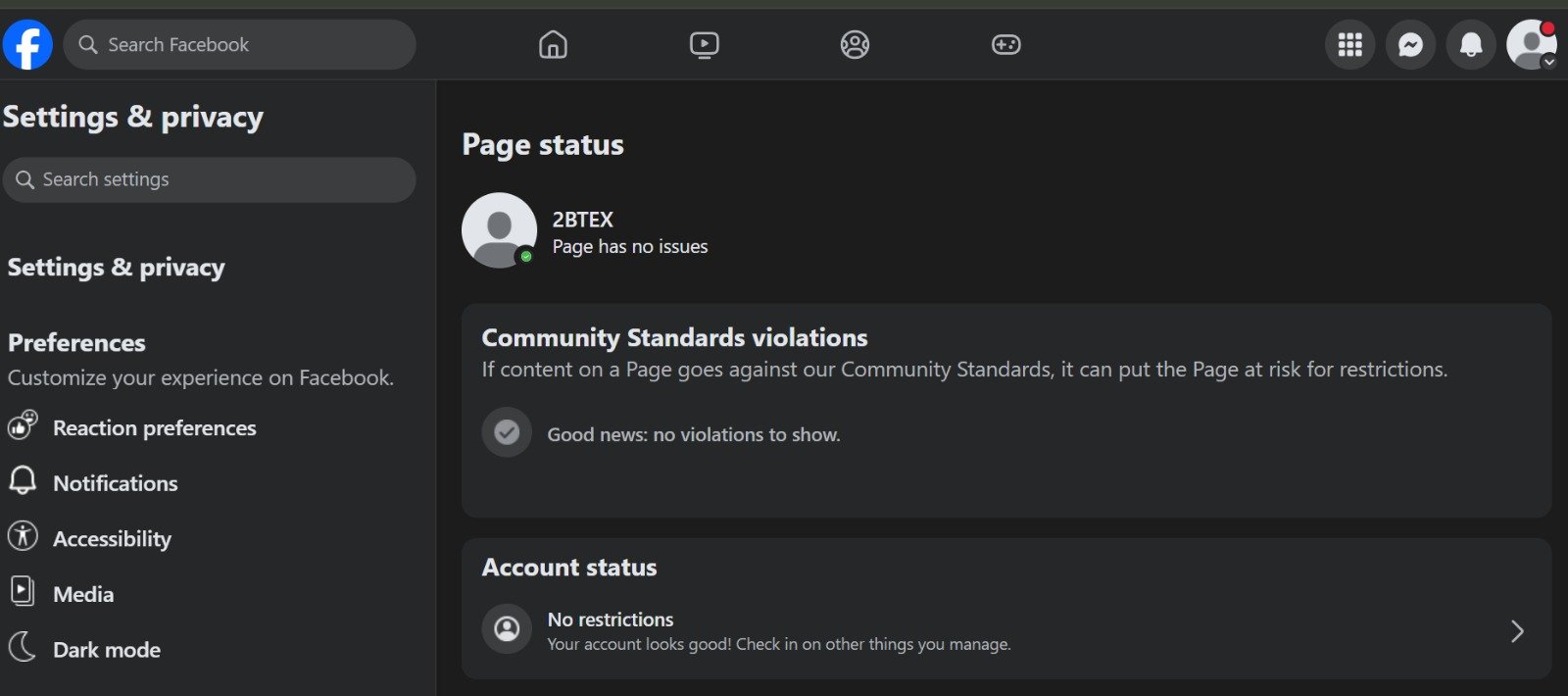Open the No restrictions account status row

click(x=1006, y=630)
